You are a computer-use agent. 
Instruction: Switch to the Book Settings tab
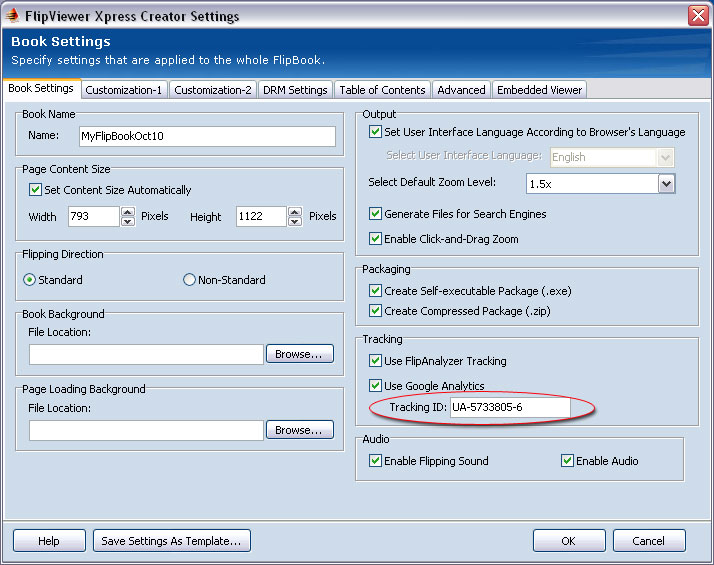pos(41,88)
